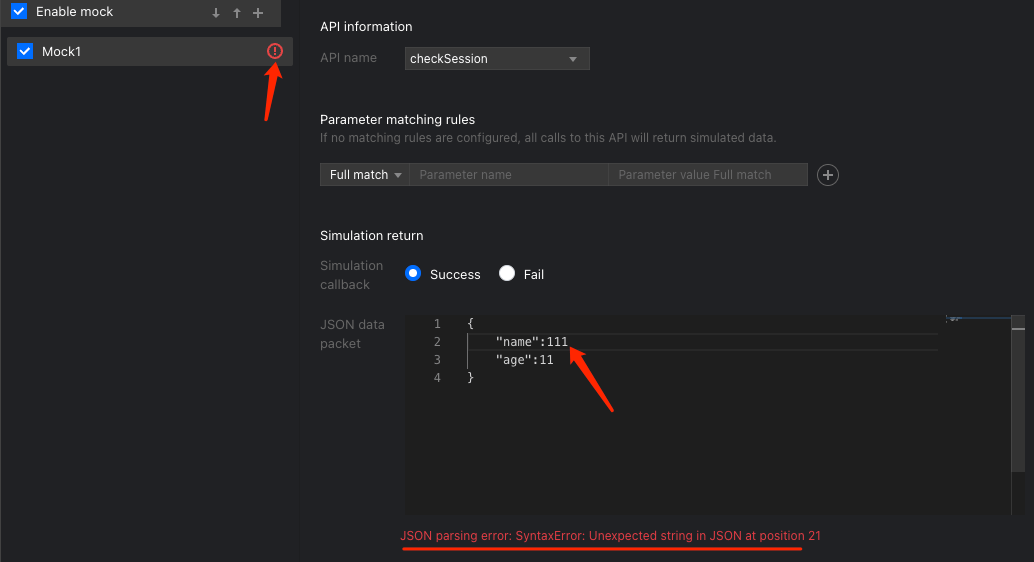
Task: Expand the Full match dropdown
Action: coord(365,175)
